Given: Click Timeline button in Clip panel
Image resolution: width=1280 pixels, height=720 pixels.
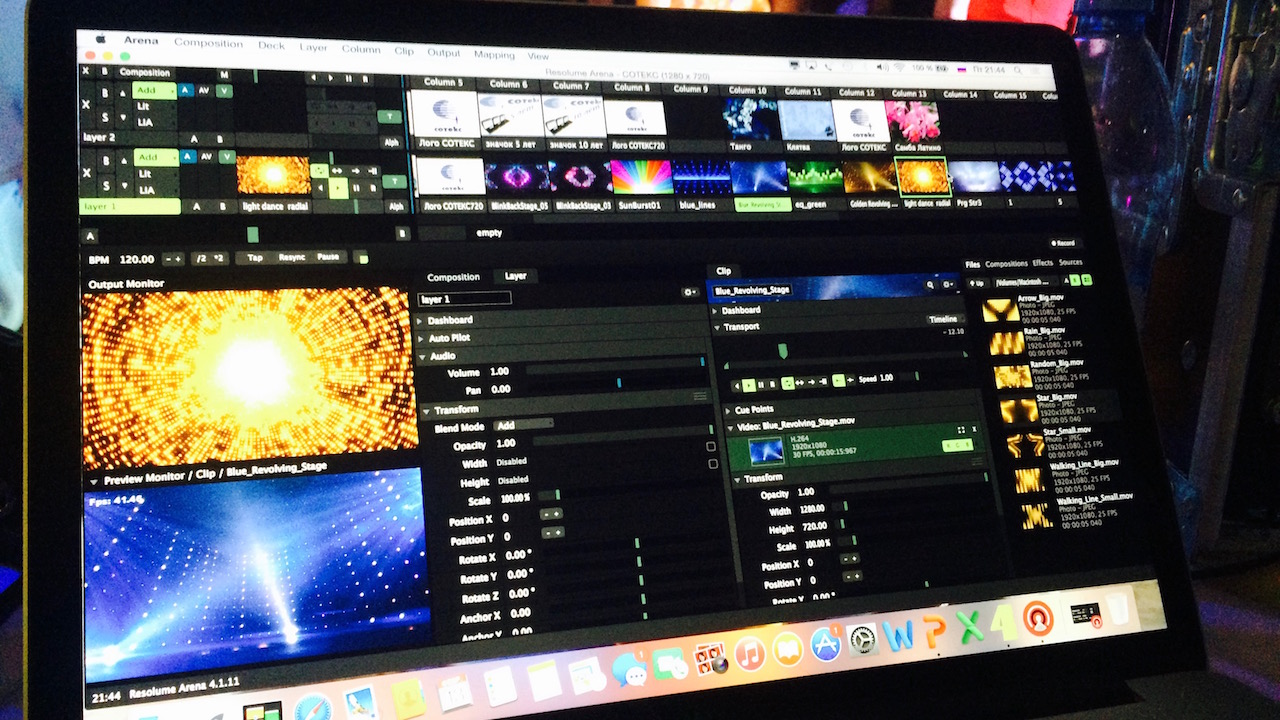Looking at the screenshot, I should pyautogui.click(x=943, y=319).
